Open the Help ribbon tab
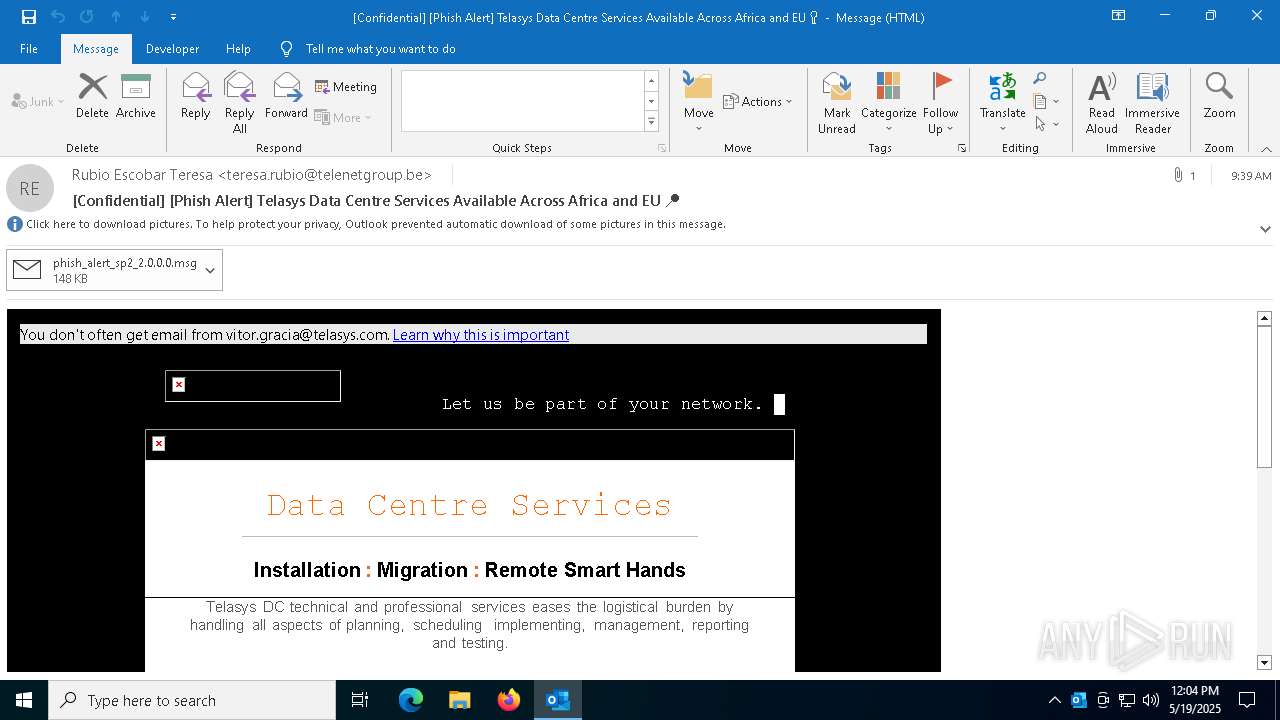Viewport: 1280px width, 720px height. (238, 48)
